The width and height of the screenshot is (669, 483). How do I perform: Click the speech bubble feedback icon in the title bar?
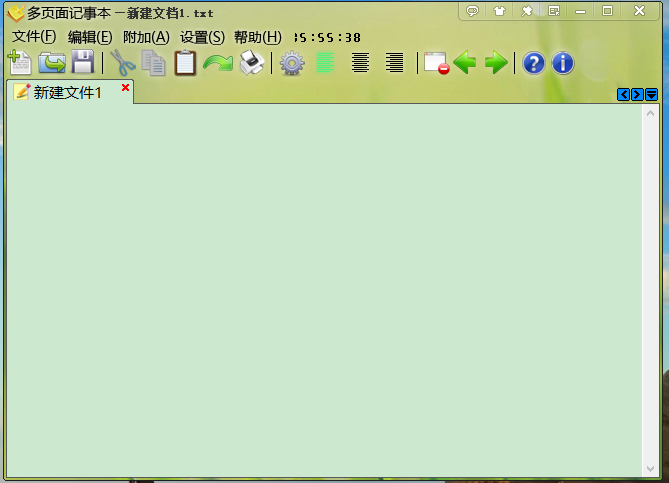[x=472, y=11]
